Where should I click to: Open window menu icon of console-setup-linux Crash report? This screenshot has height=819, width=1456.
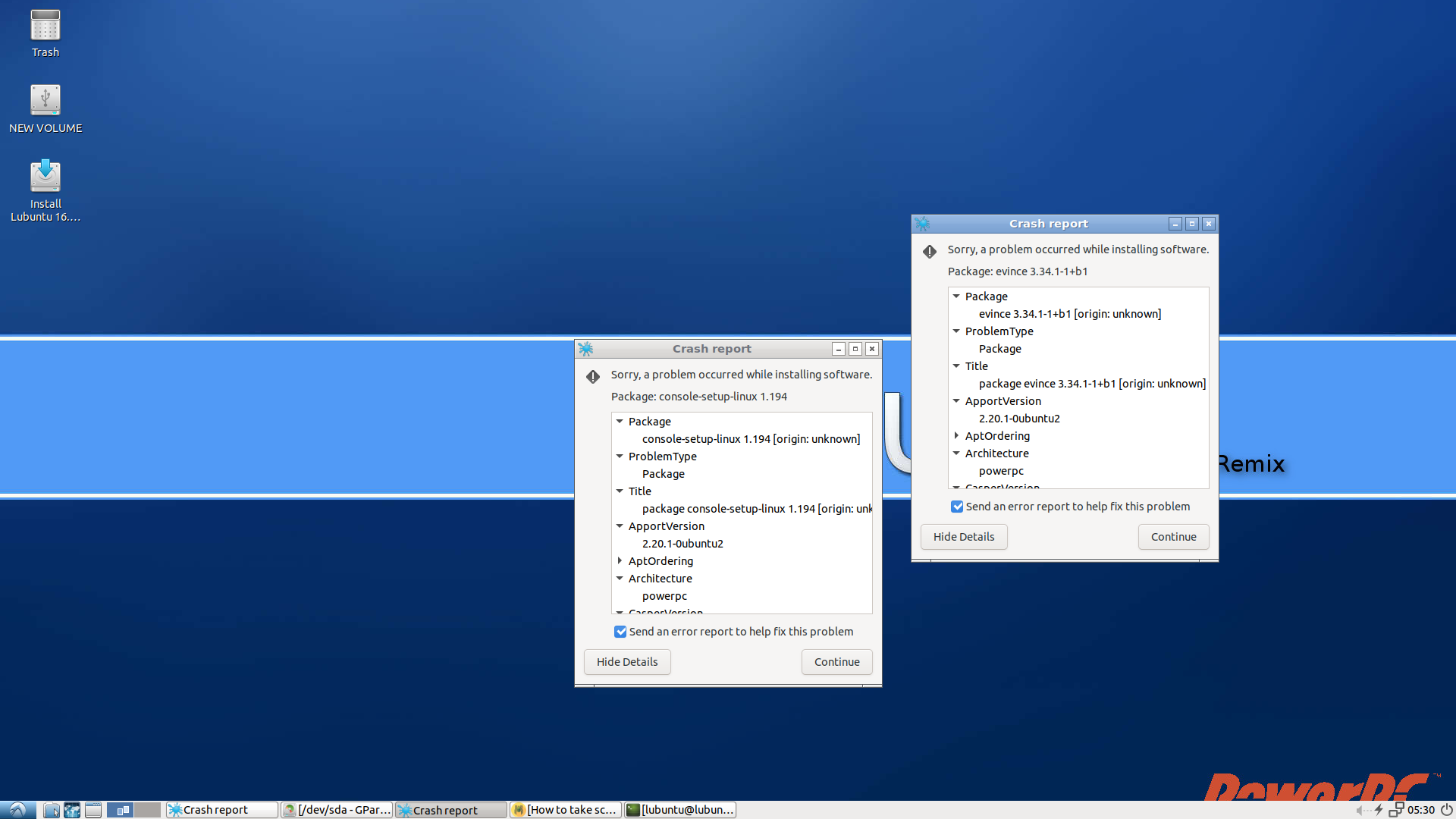click(x=585, y=349)
